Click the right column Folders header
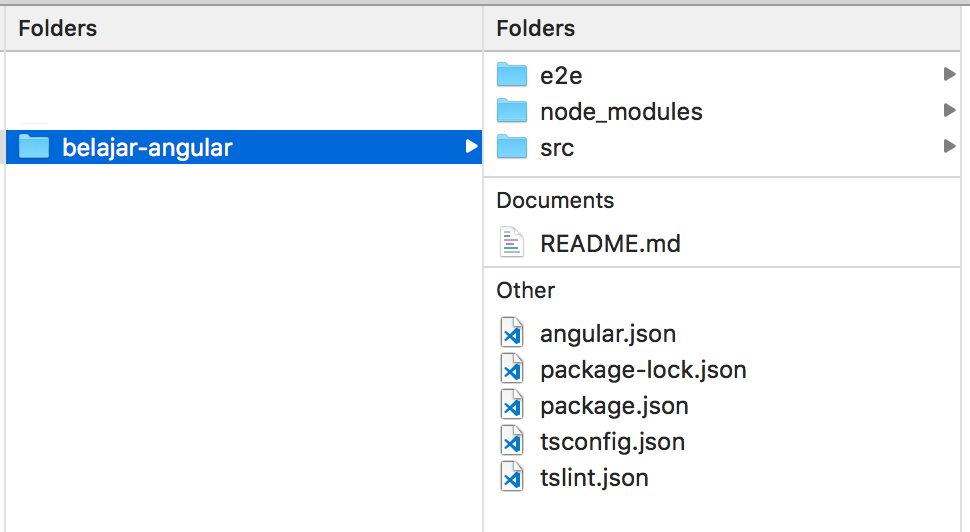The height and width of the screenshot is (532, 970). [535, 28]
